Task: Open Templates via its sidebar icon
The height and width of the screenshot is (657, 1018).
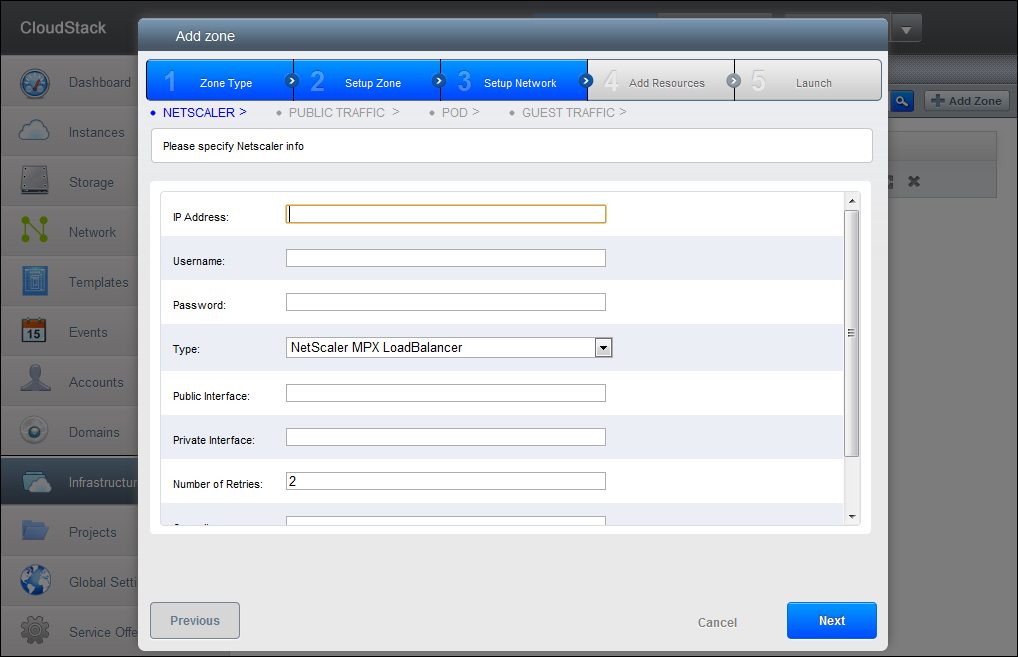Action: pos(35,282)
